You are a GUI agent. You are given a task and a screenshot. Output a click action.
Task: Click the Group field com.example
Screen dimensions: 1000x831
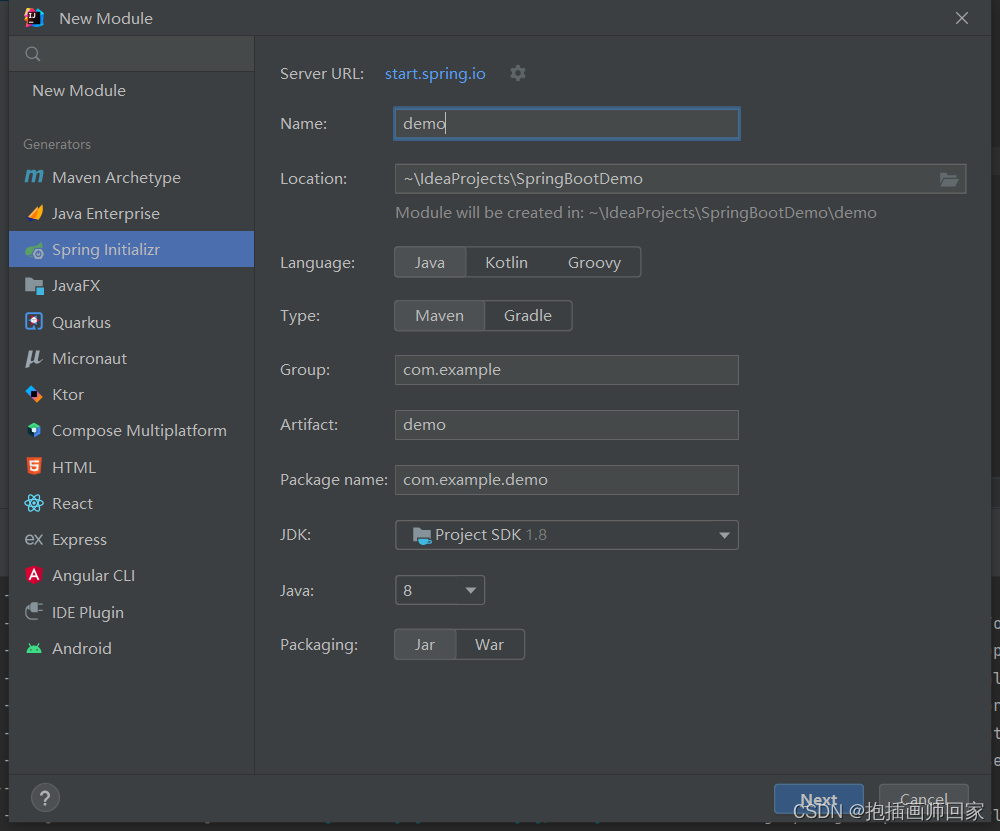pos(567,370)
